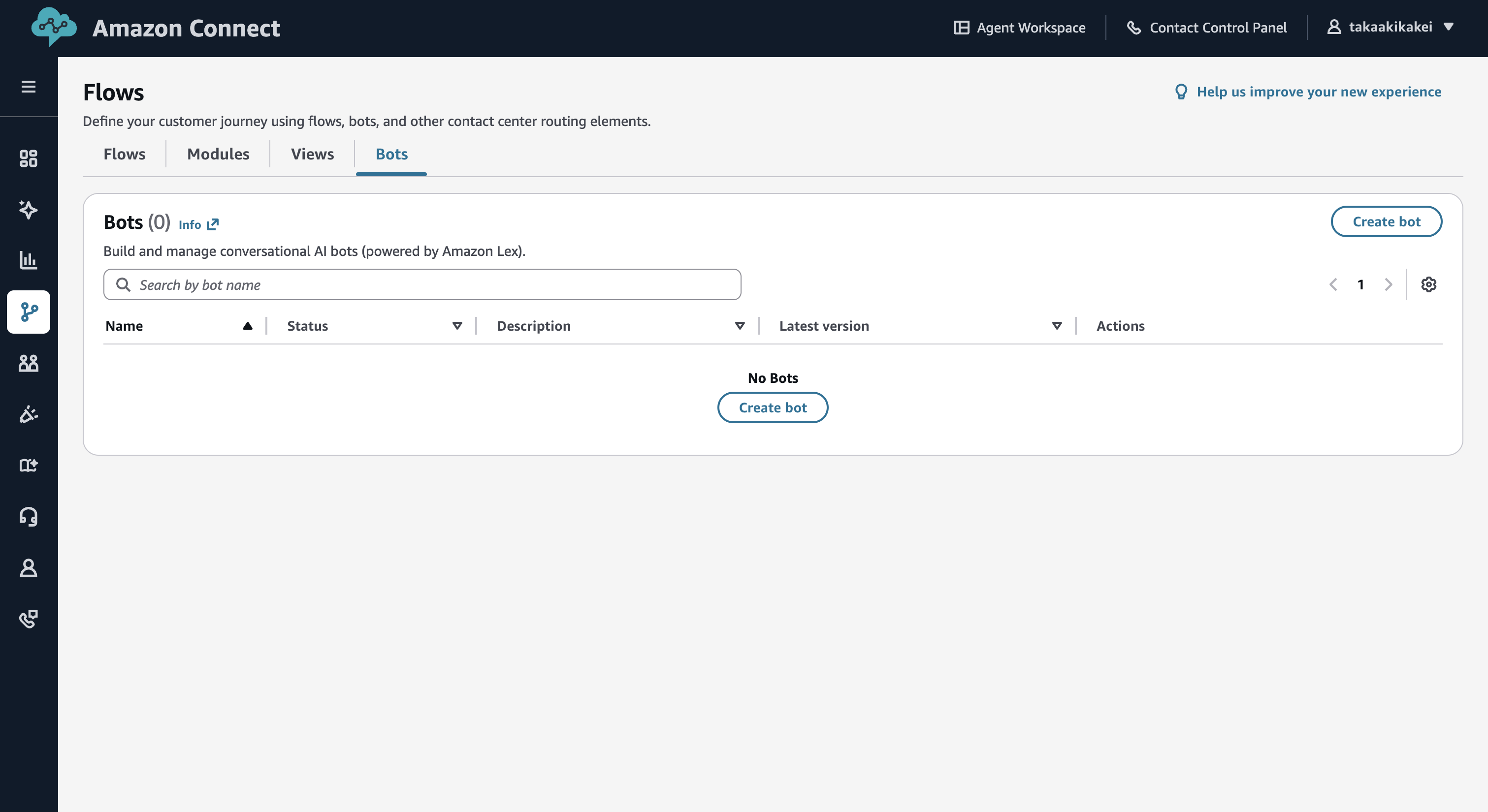Viewport: 1488px width, 812px height.
Task: Click the sparkle AI icon in sidebar
Action: [28, 209]
